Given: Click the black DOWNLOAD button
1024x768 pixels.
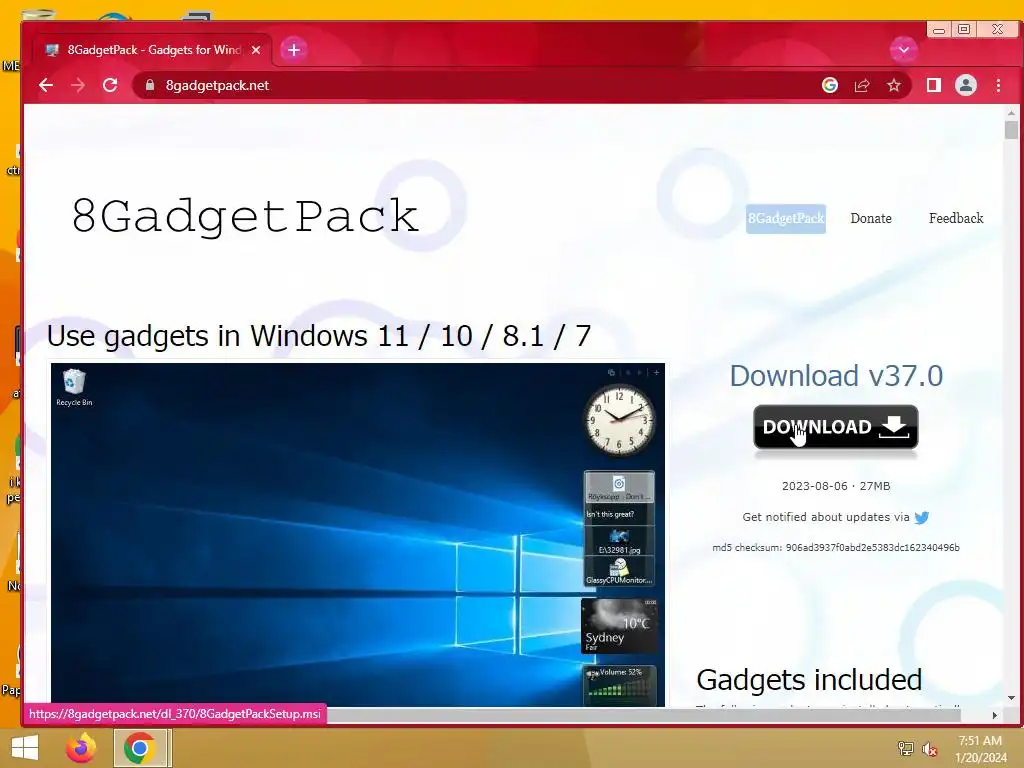Looking at the screenshot, I should click(x=835, y=427).
